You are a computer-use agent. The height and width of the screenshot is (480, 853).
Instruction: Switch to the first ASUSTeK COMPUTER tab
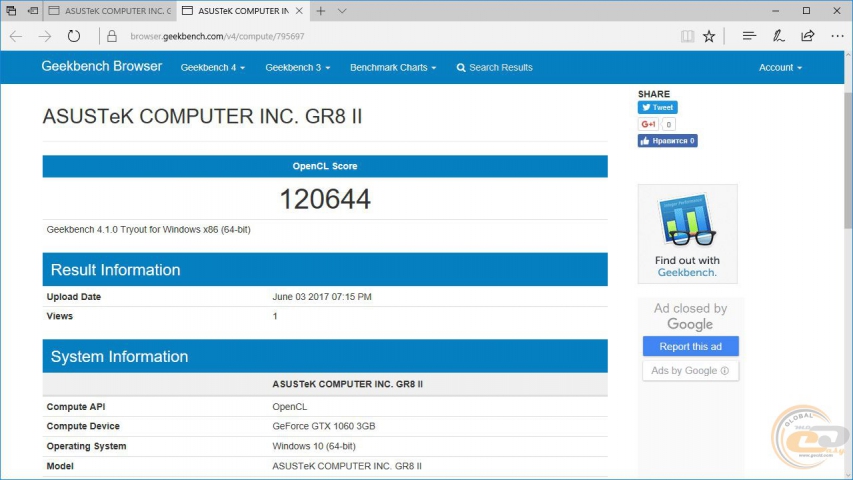[109, 11]
